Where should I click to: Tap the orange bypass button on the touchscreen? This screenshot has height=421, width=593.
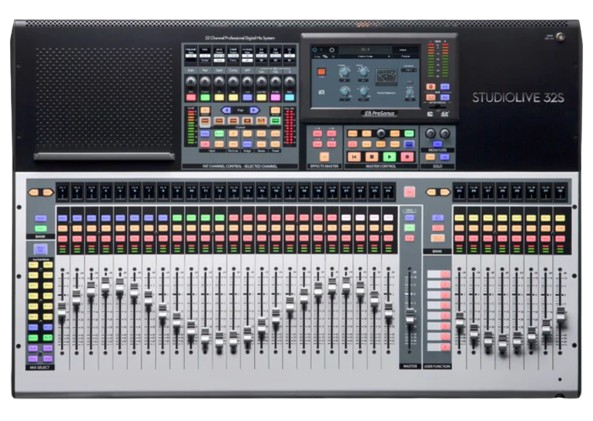pyautogui.click(x=321, y=72)
